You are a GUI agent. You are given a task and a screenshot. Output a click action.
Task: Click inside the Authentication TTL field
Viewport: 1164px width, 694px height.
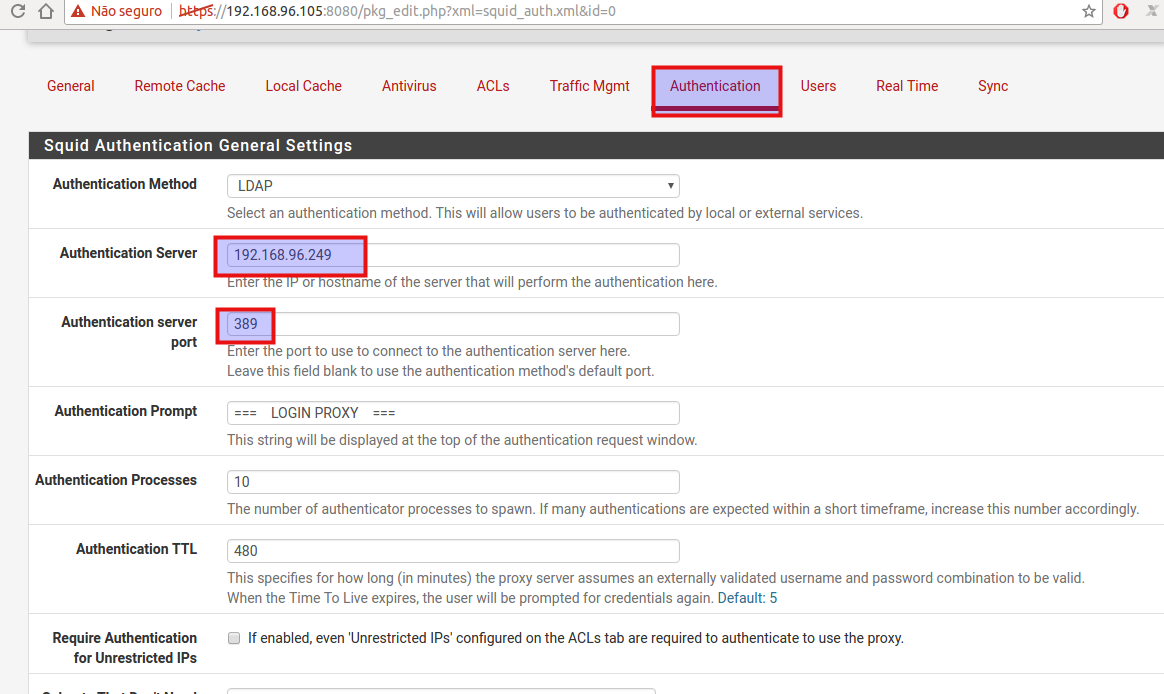[x=452, y=550]
